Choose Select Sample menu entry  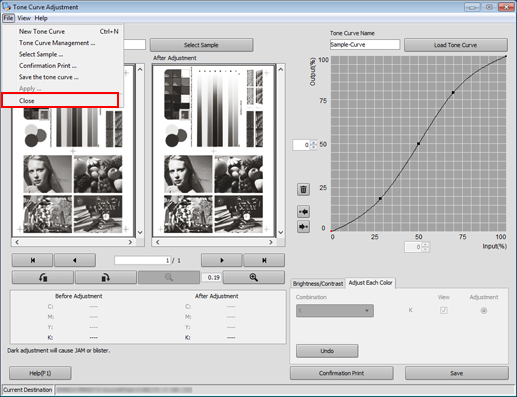[x=63, y=54]
